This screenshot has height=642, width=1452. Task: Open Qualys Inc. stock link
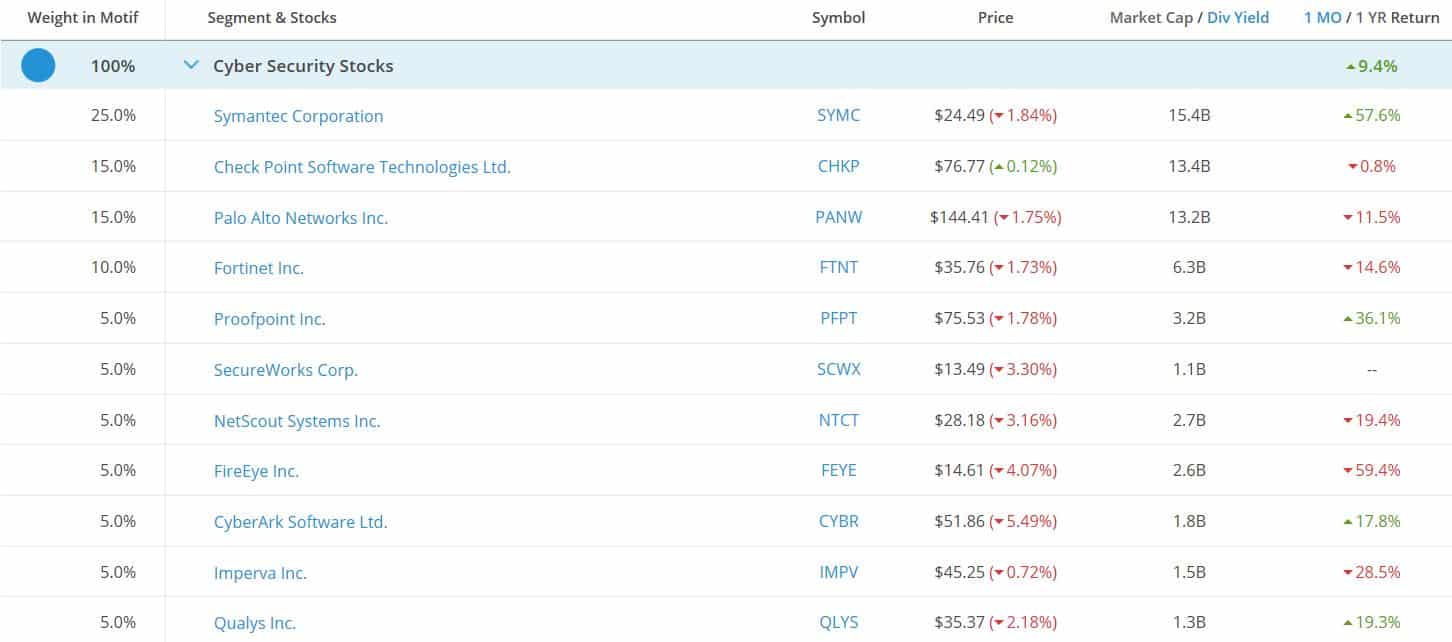click(x=255, y=623)
